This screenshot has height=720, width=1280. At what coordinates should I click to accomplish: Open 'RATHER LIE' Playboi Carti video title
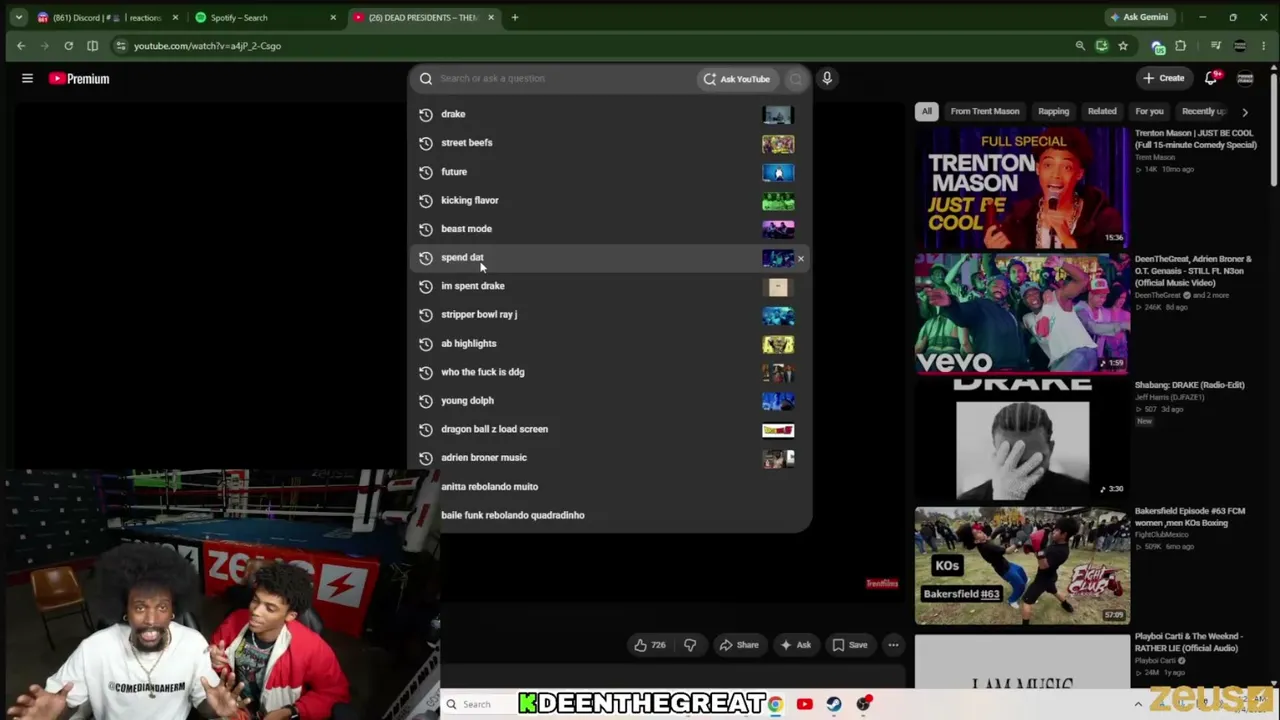click(x=1189, y=642)
